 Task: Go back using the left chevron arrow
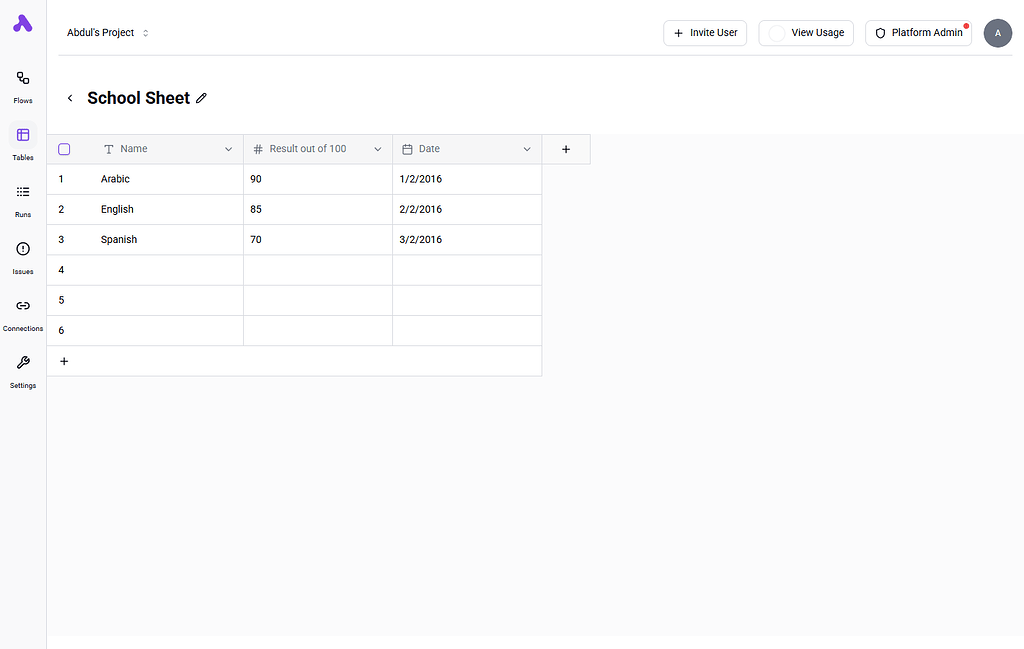tap(69, 98)
